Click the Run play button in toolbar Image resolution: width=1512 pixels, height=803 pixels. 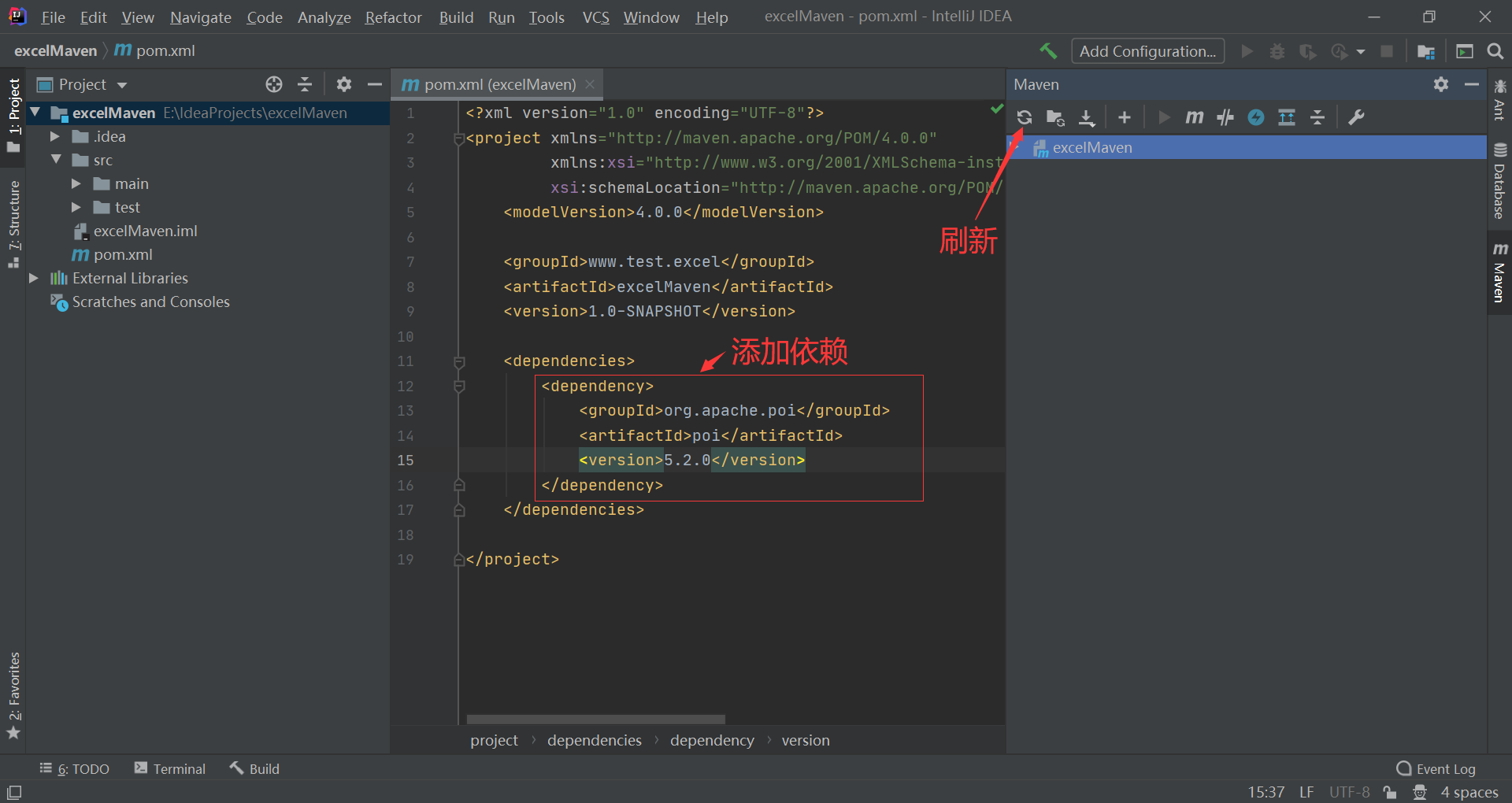tap(1247, 51)
